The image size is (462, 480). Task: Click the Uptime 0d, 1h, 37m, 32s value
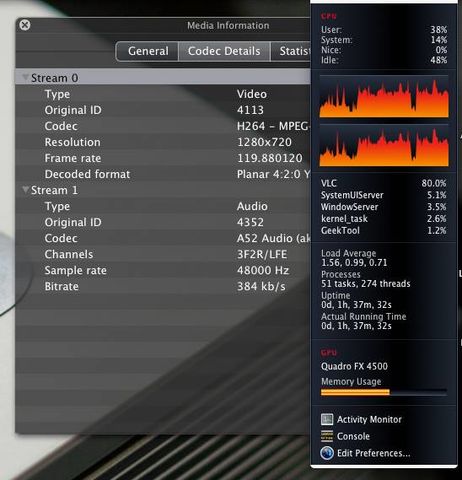[356, 305]
